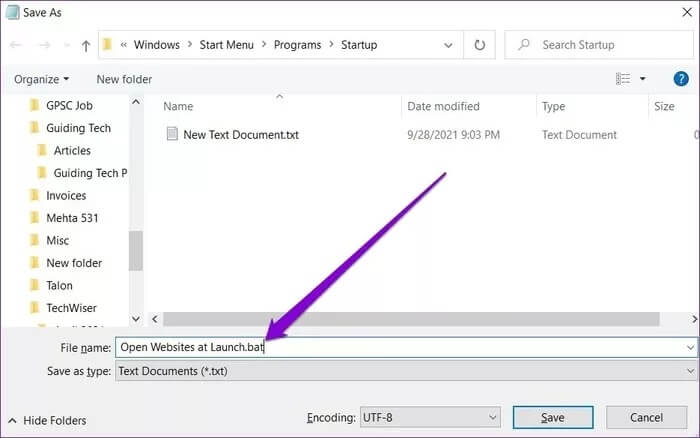Image resolution: width=700 pixels, height=438 pixels.
Task: Sort by Size column header
Action: 664,106
